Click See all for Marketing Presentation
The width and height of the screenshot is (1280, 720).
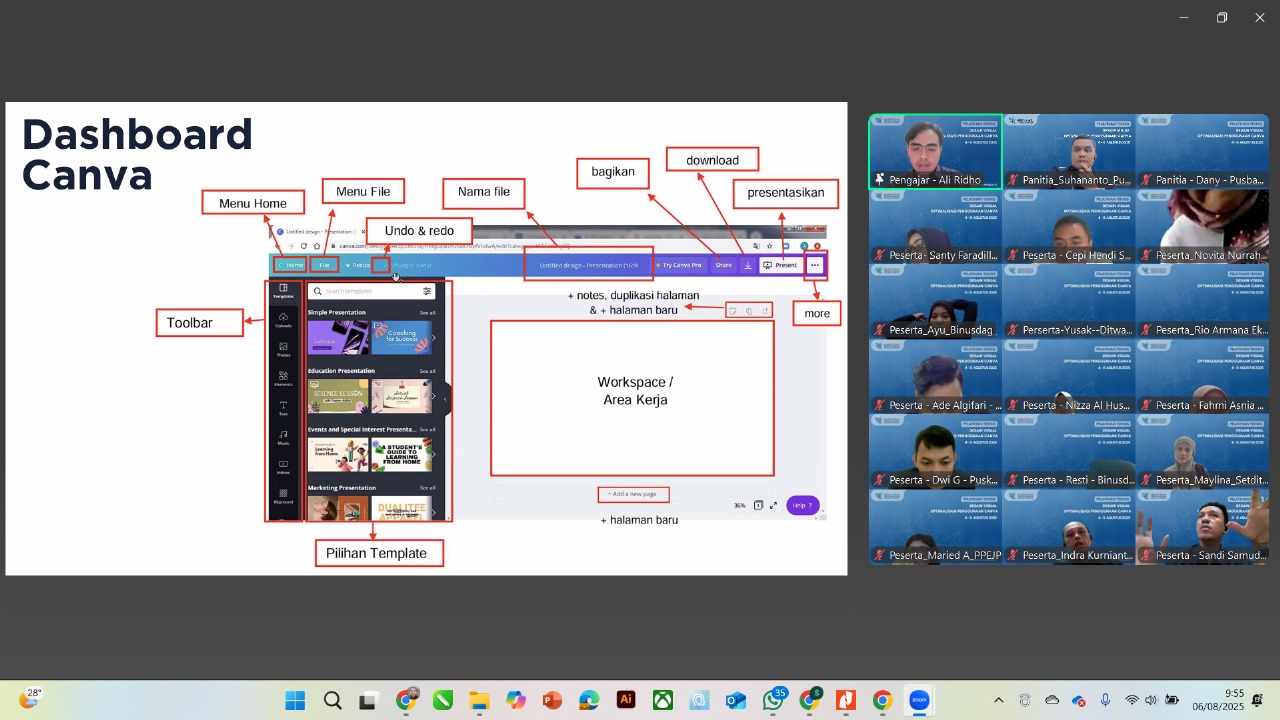pyautogui.click(x=427, y=488)
